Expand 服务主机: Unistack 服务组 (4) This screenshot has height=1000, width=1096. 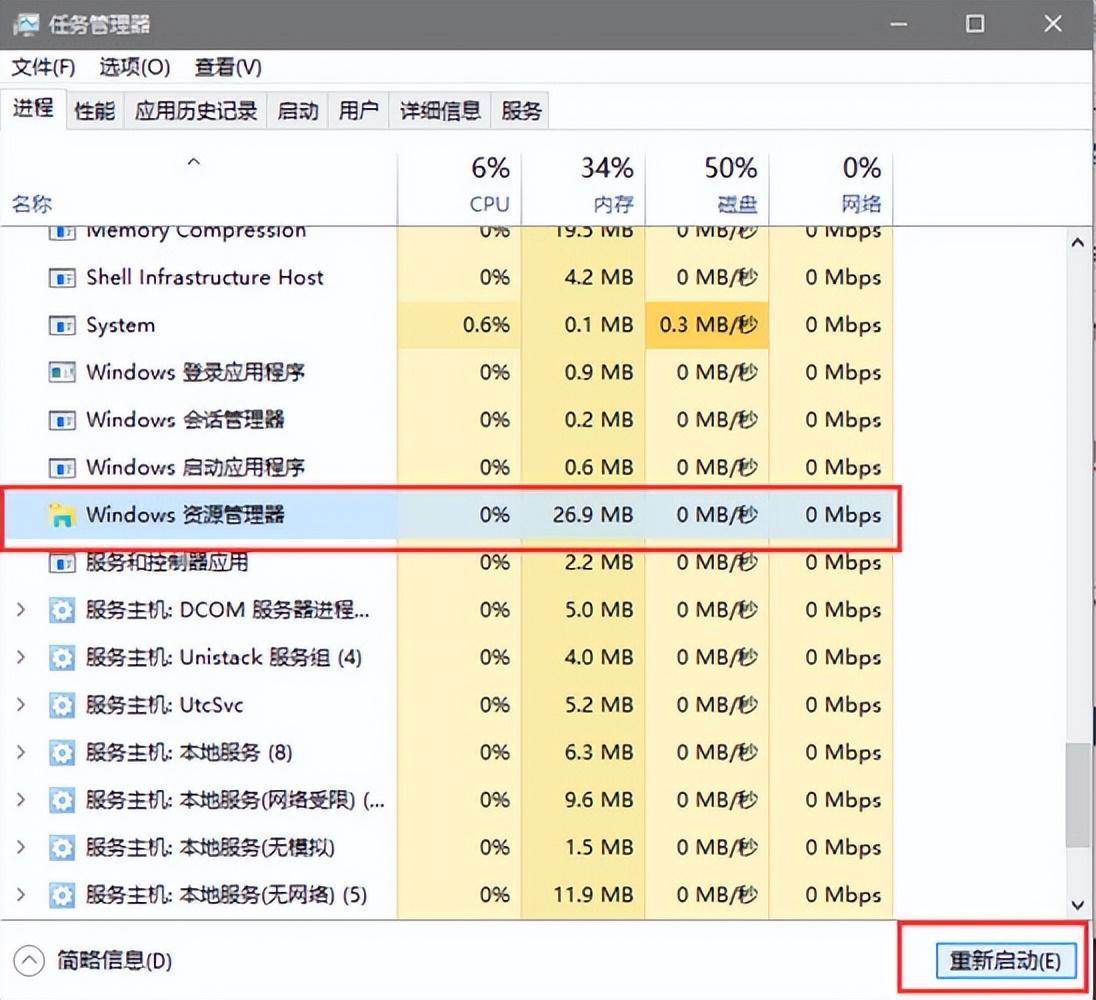pos(22,657)
